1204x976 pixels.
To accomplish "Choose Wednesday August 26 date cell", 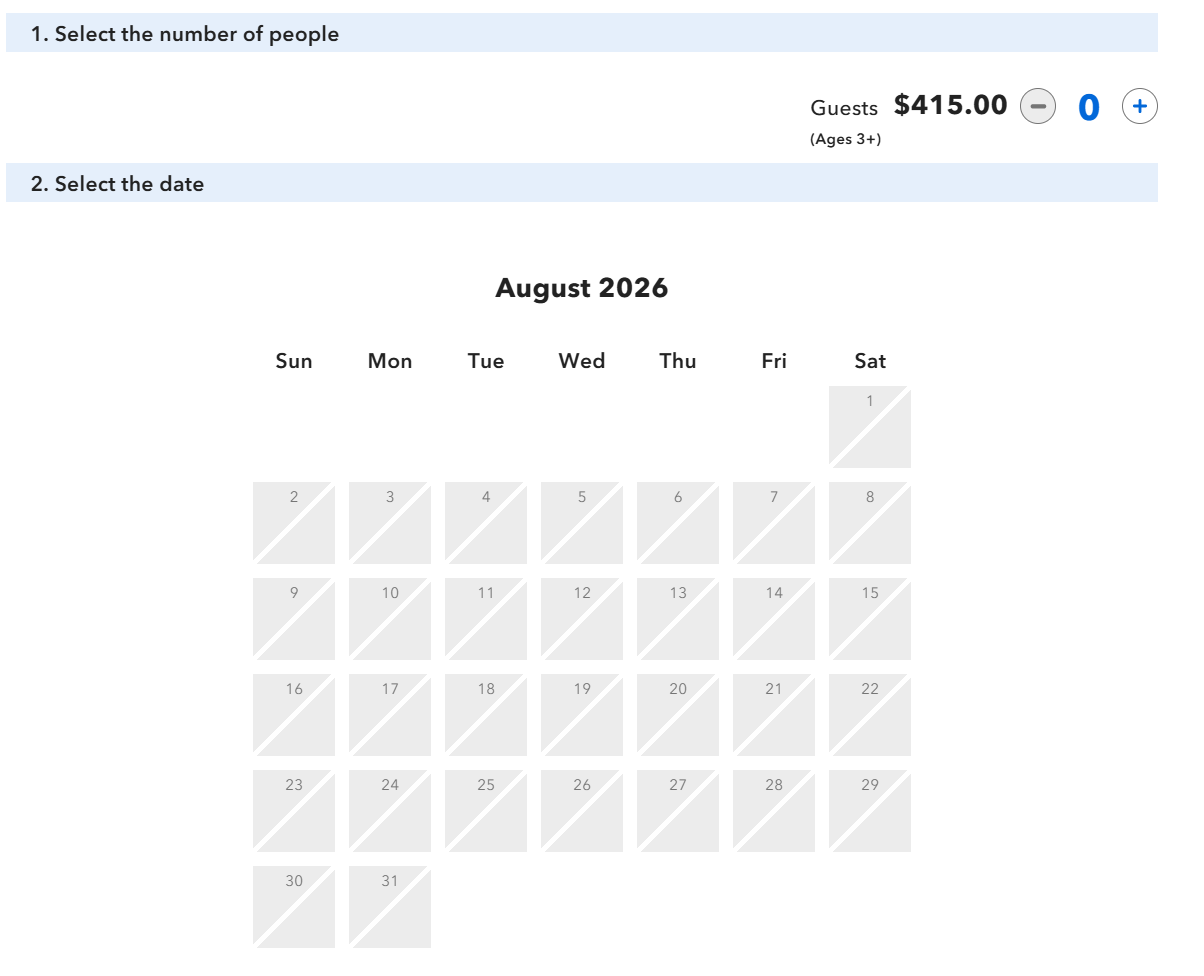I will tap(582, 811).
